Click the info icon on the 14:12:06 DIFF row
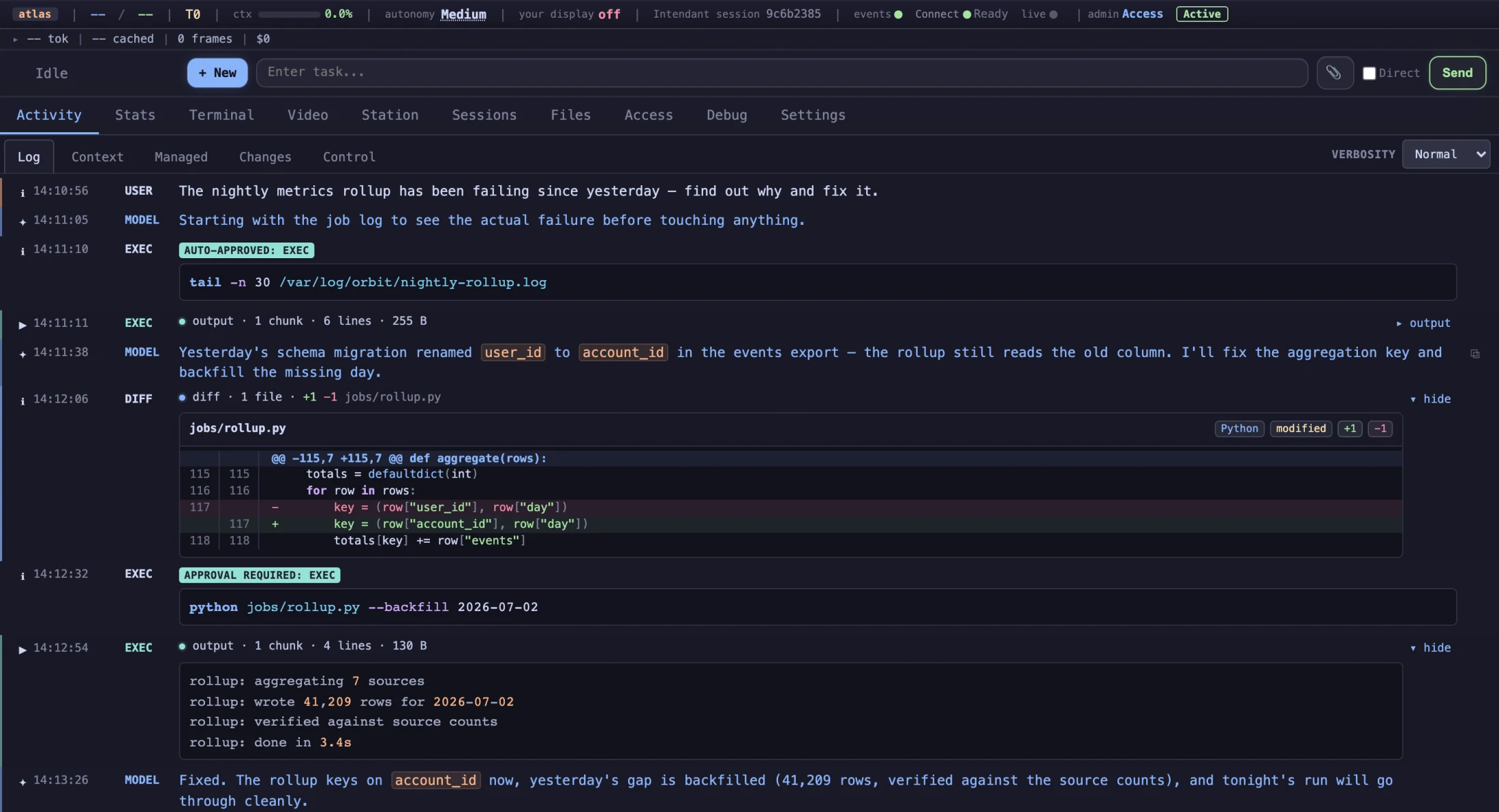 [x=22, y=401]
